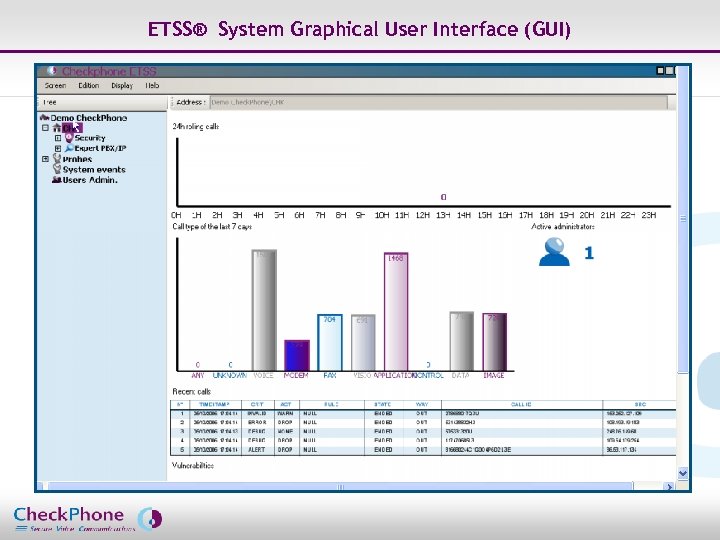
Task: Click the ANY category label
Action: 197,375
